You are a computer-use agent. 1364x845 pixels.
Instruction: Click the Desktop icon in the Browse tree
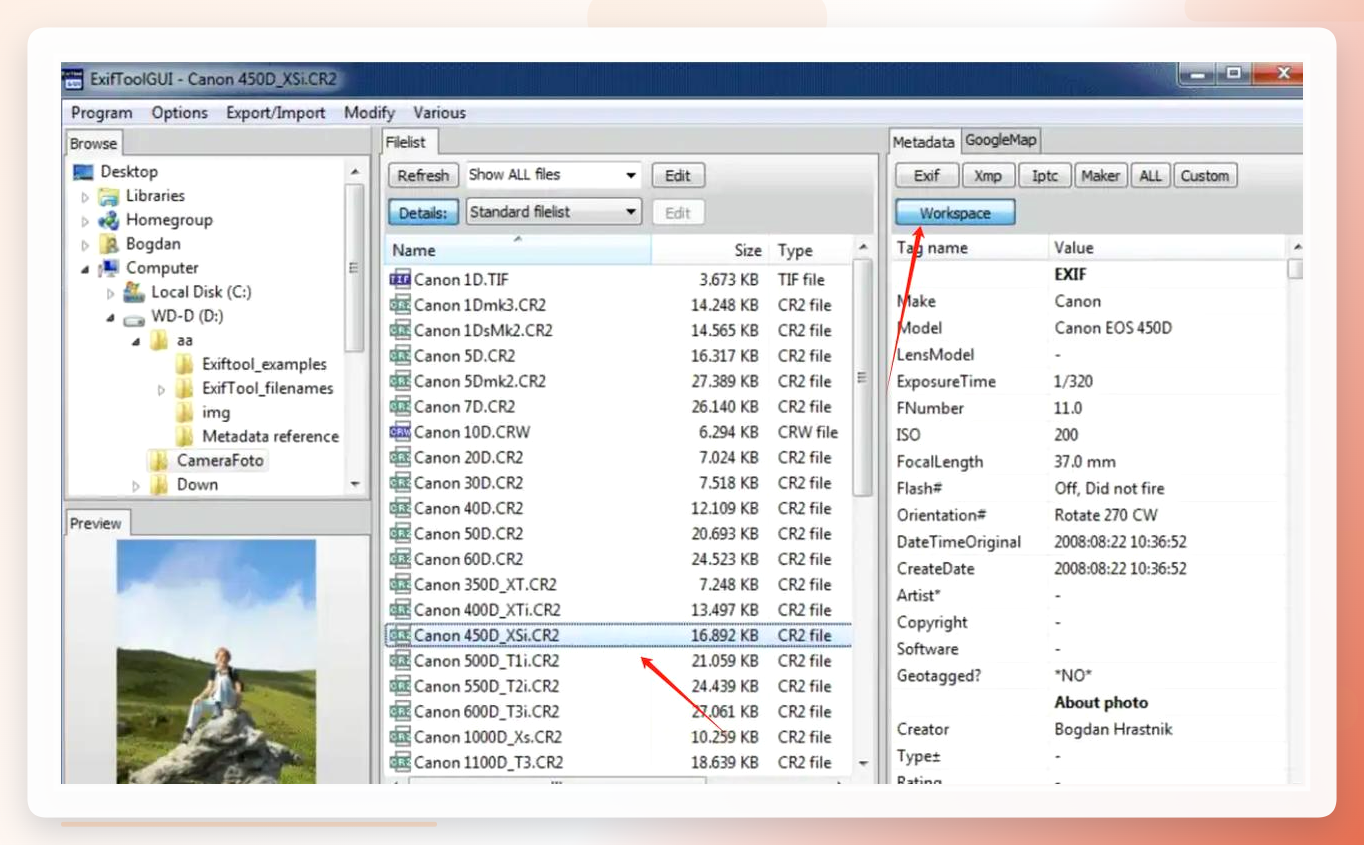(83, 172)
